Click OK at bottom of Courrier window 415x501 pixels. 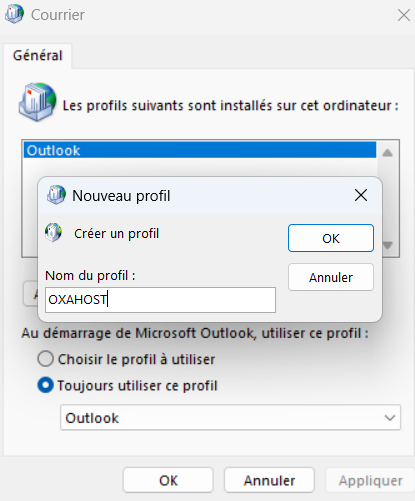point(168,480)
